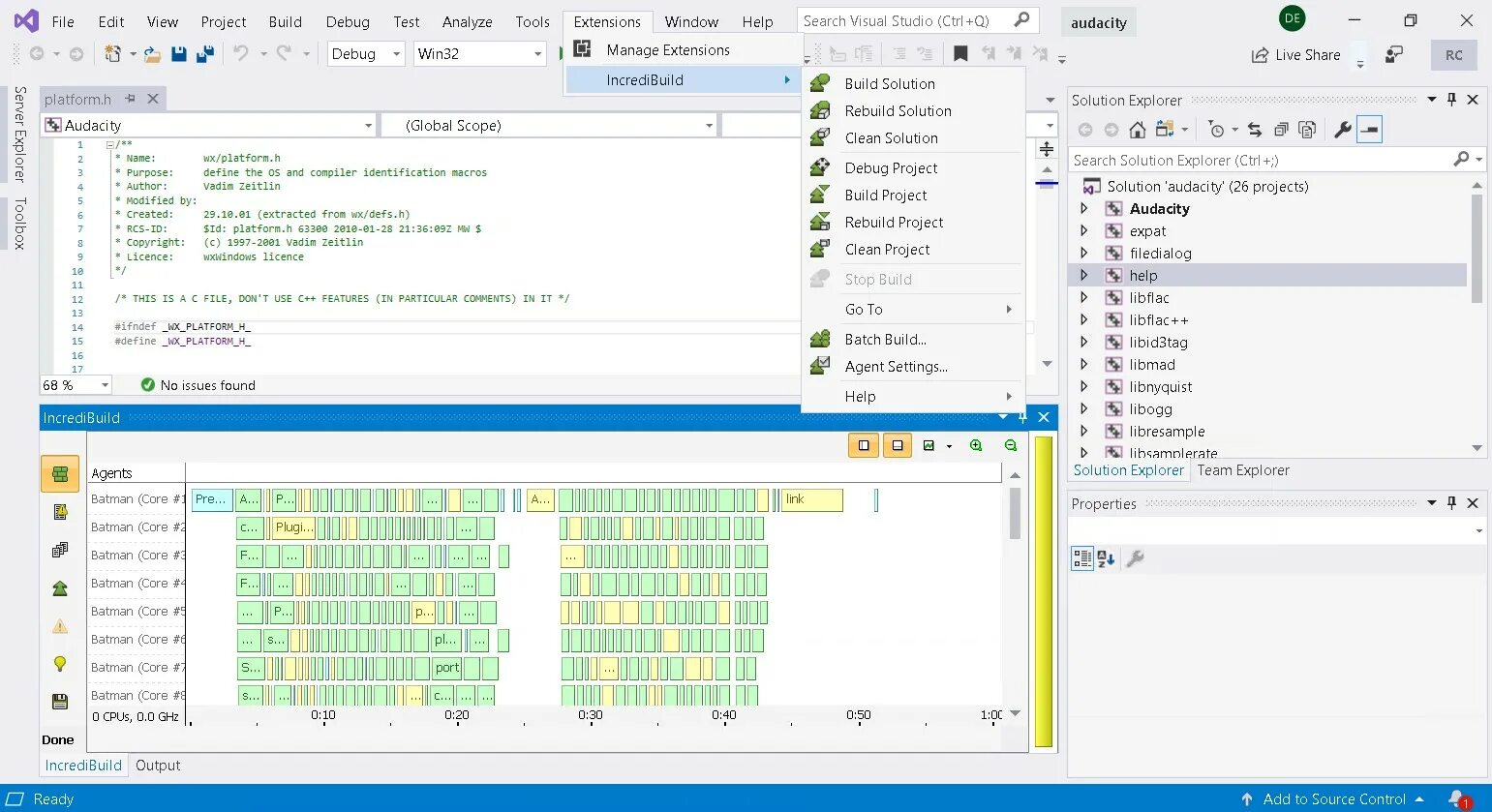Click the Live Share button label
The image size is (1492, 812).
pyautogui.click(x=1308, y=55)
